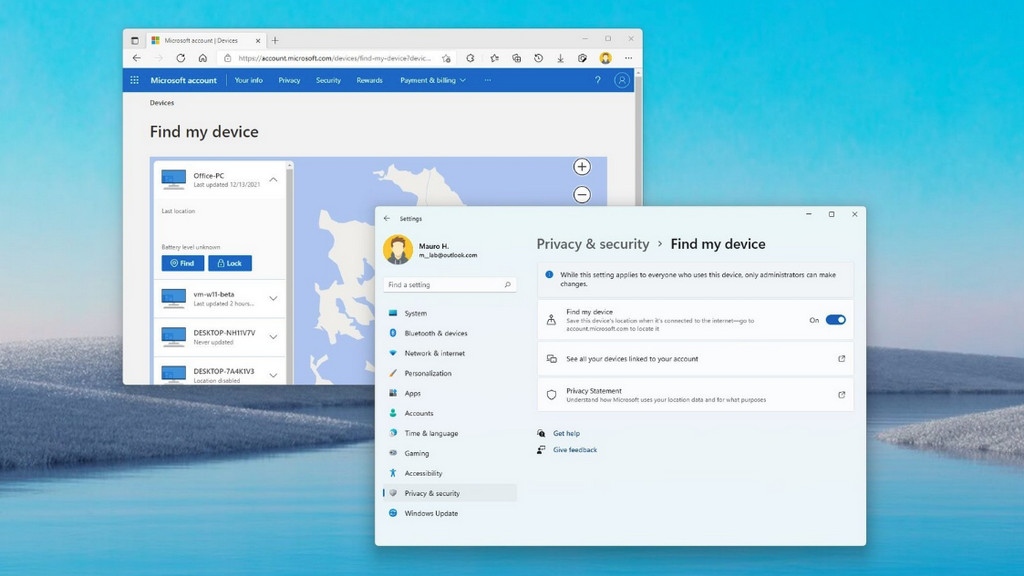Open the Favorites star list icon
This screenshot has height=576, width=1024.
[x=494, y=58]
